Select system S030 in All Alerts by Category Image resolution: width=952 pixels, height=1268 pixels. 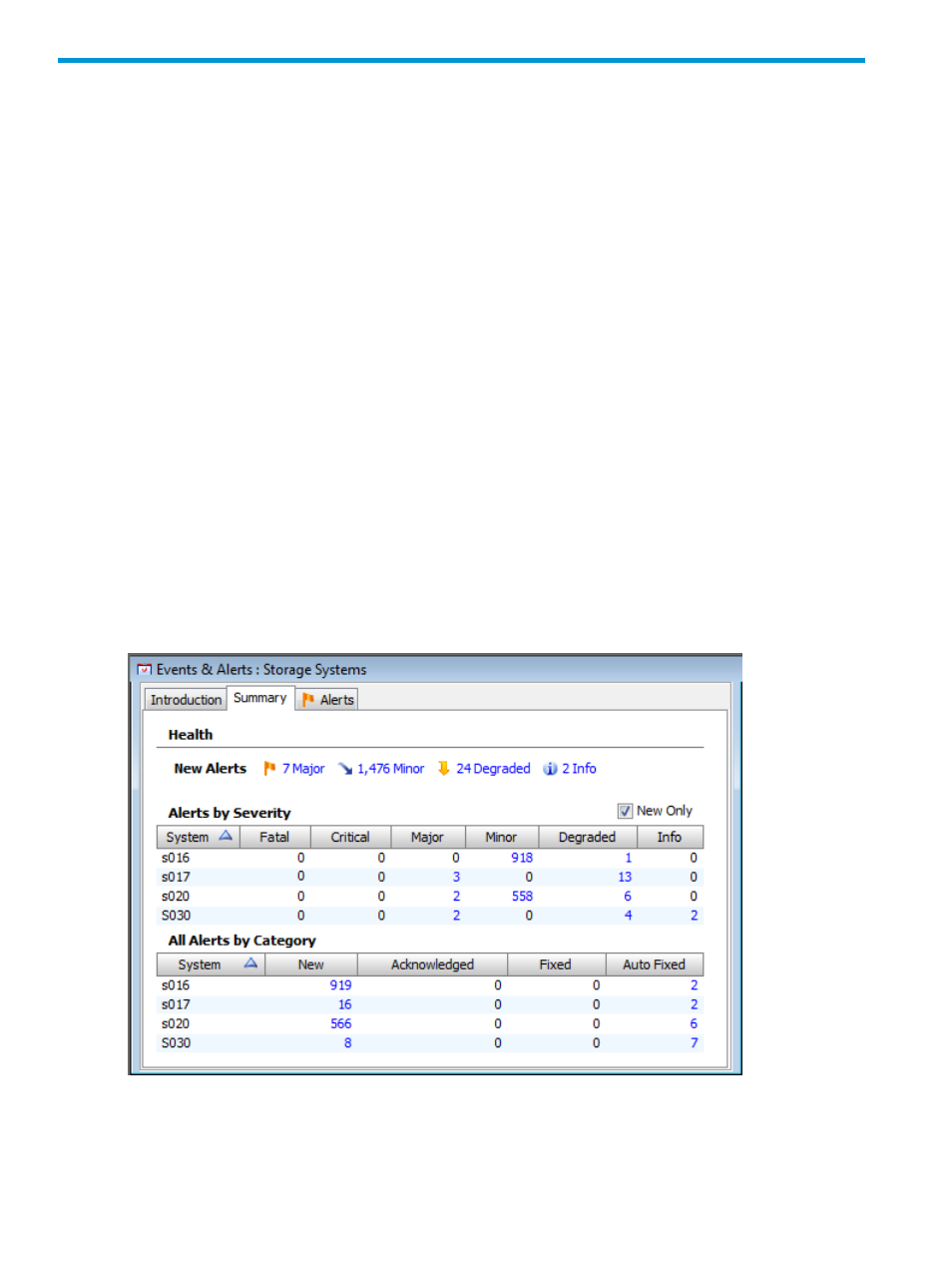click(x=176, y=1043)
